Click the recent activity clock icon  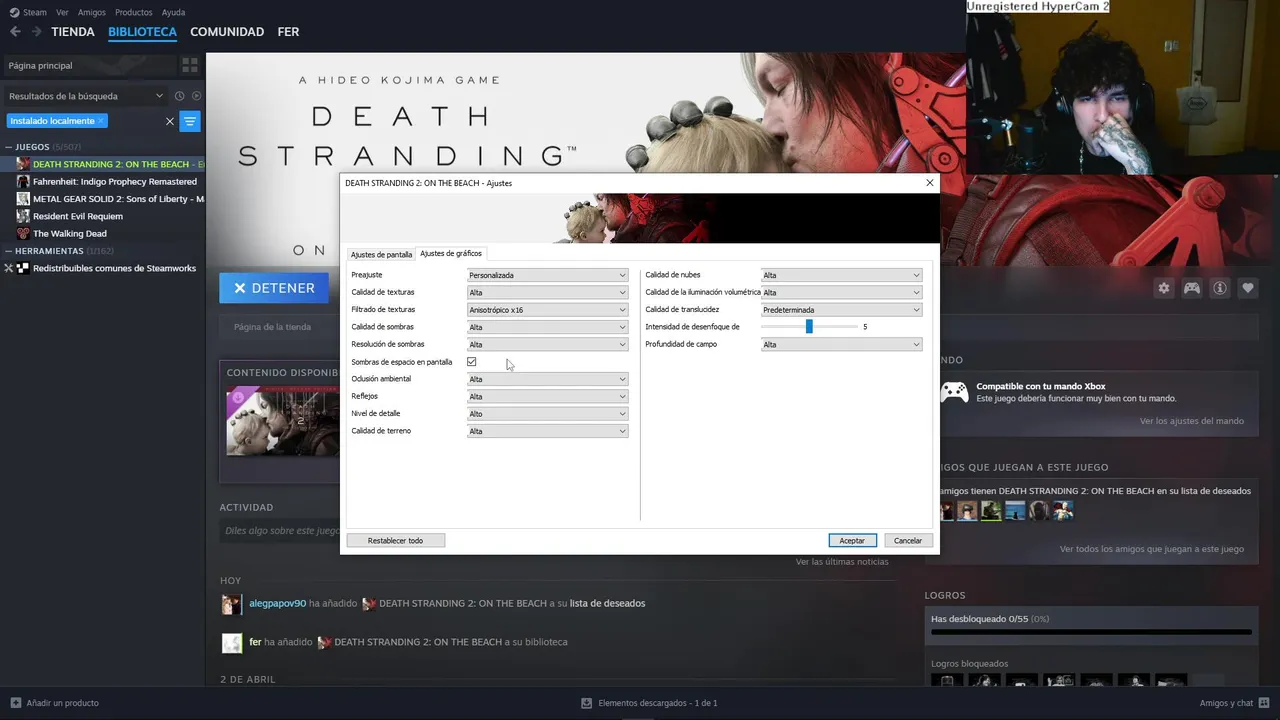click(x=180, y=96)
